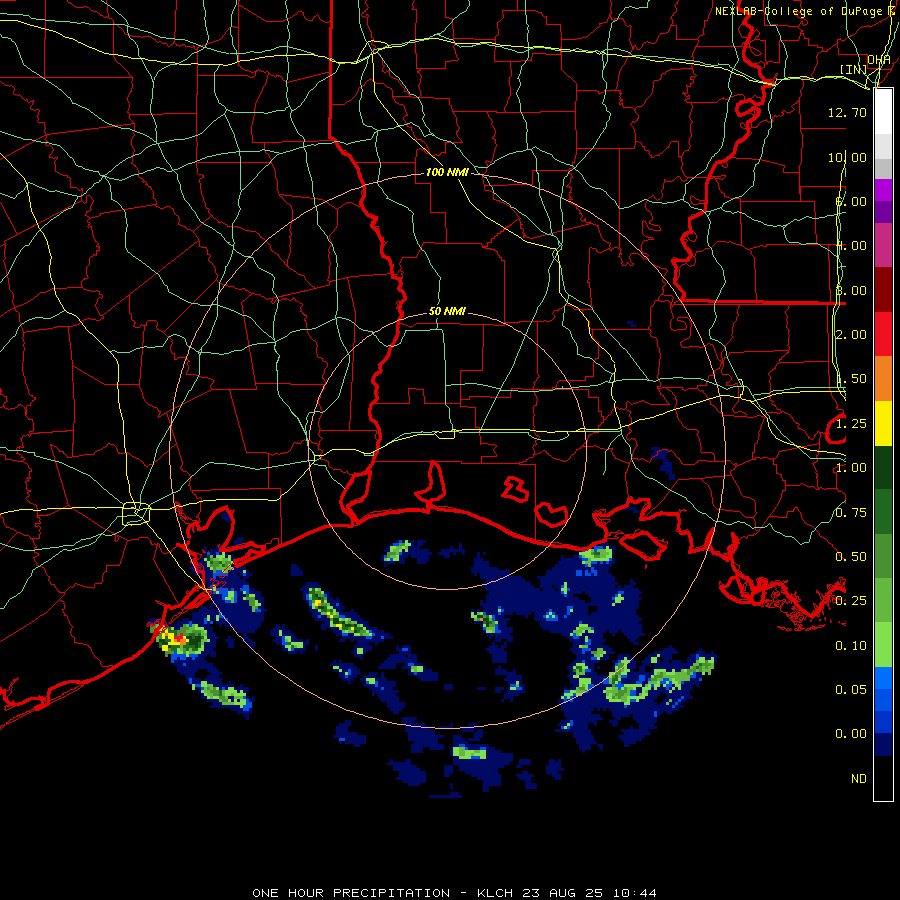
Task: Click the yellow swatch in the precipitation legend
Action: [883, 423]
